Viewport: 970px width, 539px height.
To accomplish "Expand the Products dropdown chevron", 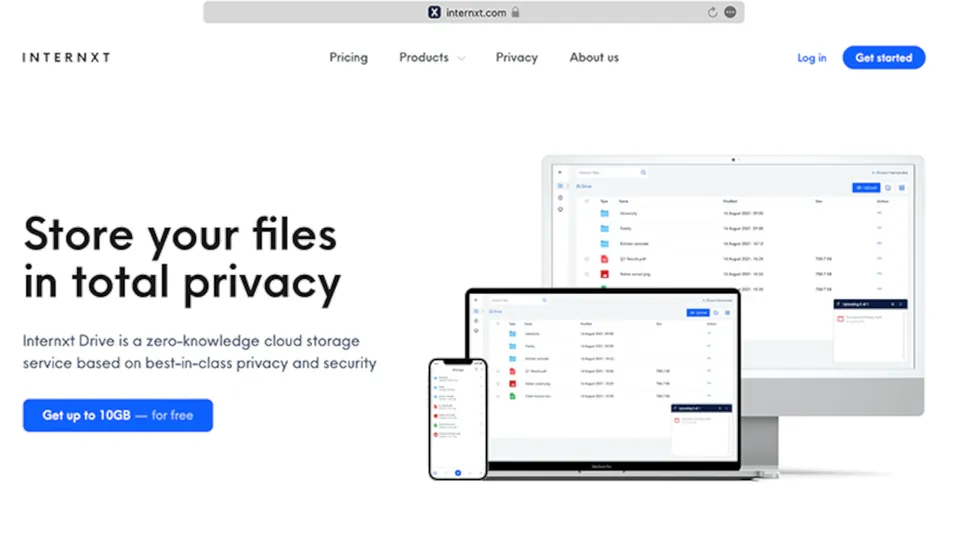I will click(461, 59).
